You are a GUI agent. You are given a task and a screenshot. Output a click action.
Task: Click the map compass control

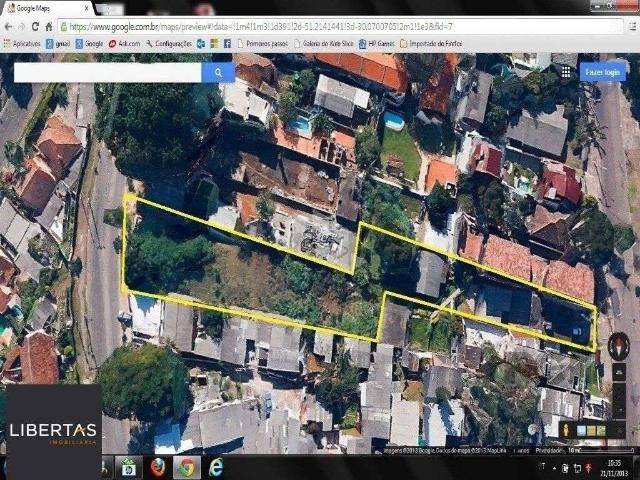(x=618, y=346)
